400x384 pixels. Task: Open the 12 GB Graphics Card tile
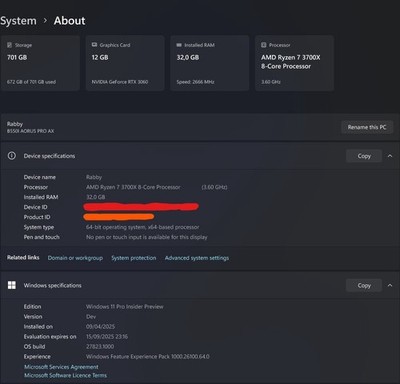[125, 63]
